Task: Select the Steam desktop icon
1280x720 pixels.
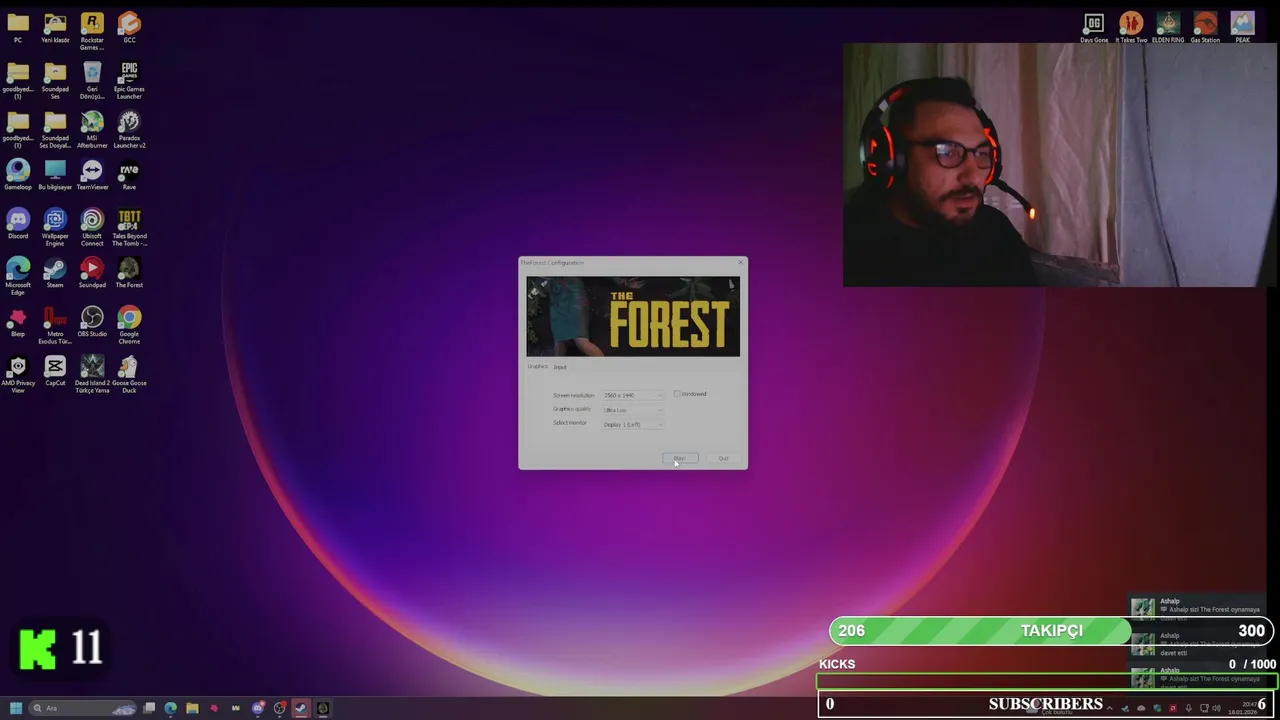Action: (x=55, y=272)
